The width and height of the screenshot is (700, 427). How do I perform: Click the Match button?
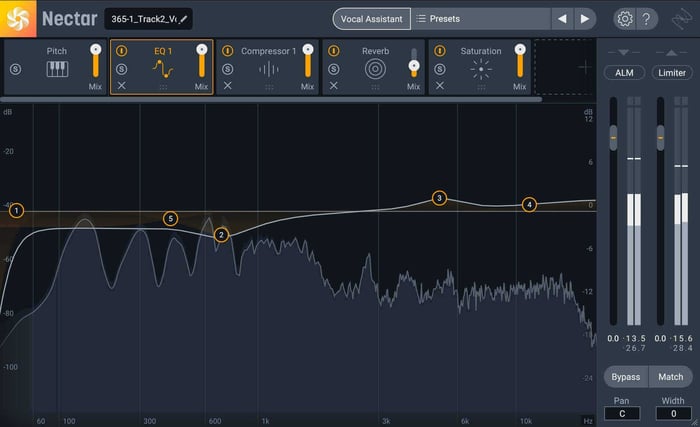click(x=671, y=377)
